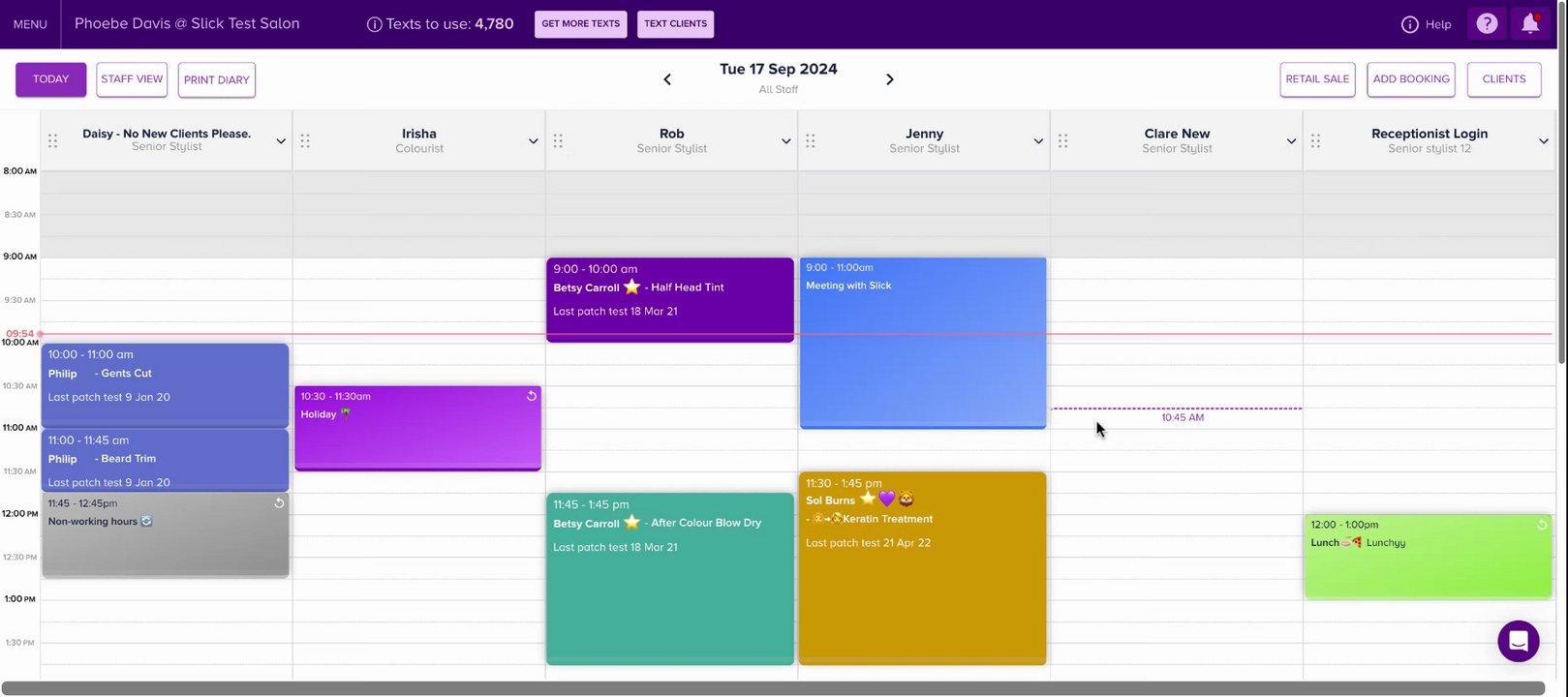Screen dimensions: 1568x697
Task: Click the 09:54 current time marker
Action: (20, 334)
